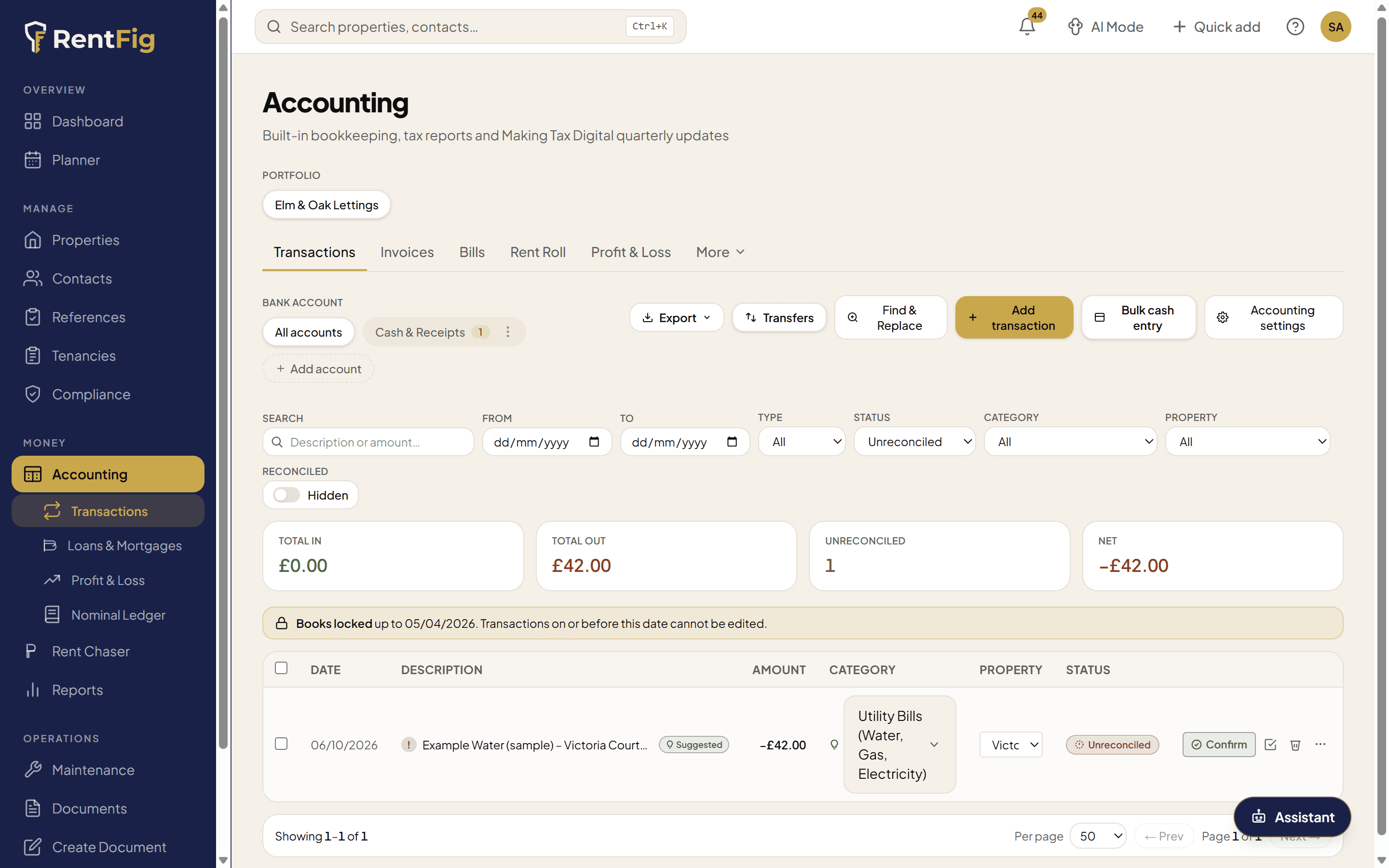Viewport: 1389px width, 868px height.
Task: Check the 06/10/2026 transaction row checkbox
Action: (281, 744)
